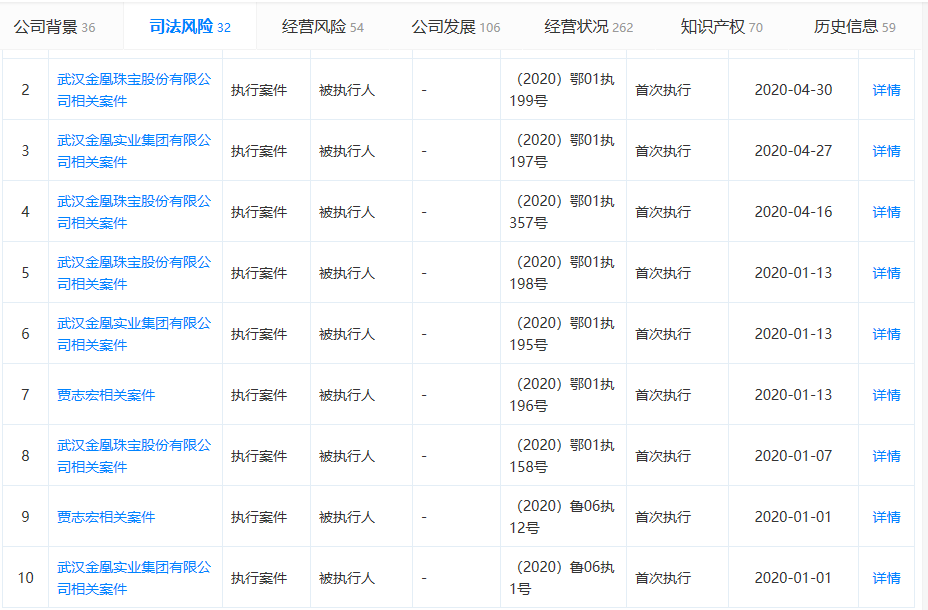
Task: Open row 6 武汉金凰实业集团有限公司相关案件 link
Action: click(x=134, y=334)
